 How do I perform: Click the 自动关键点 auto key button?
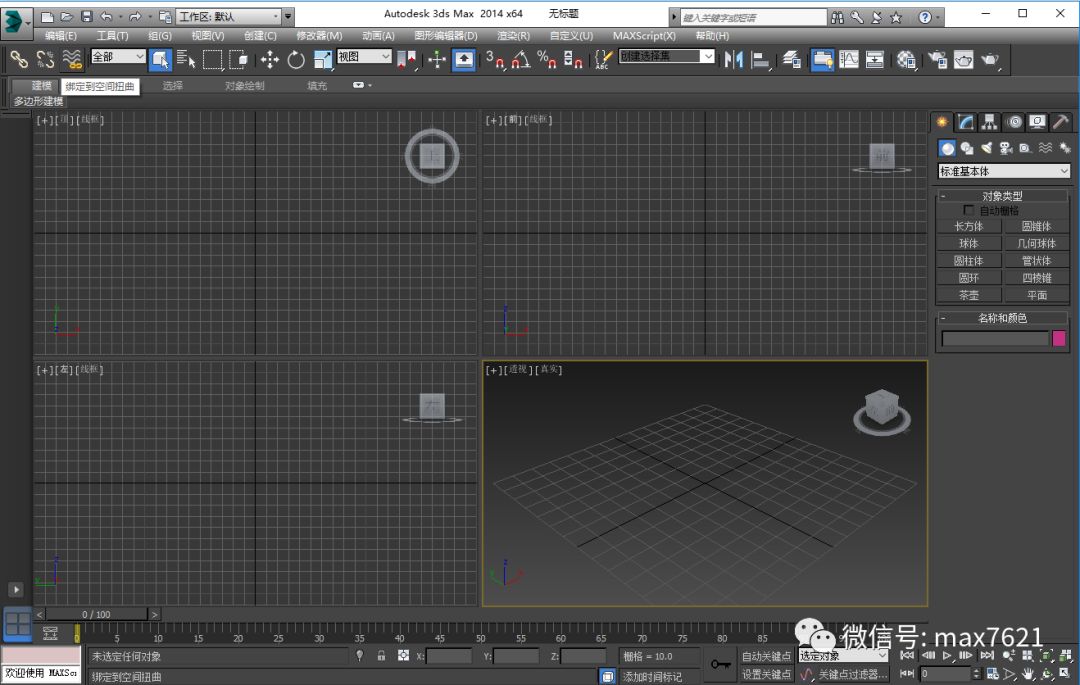766,656
